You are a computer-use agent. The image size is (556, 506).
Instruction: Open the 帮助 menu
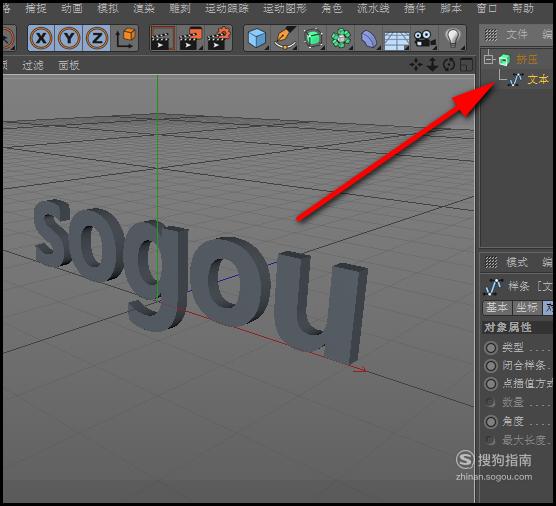[x=523, y=8]
